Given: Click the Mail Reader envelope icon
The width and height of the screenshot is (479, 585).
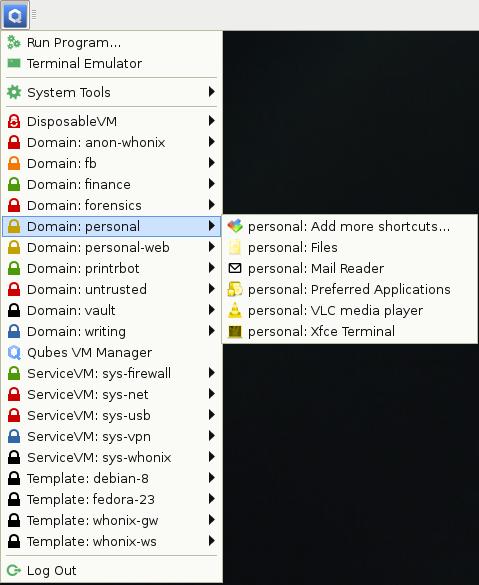Looking at the screenshot, I should (235, 268).
